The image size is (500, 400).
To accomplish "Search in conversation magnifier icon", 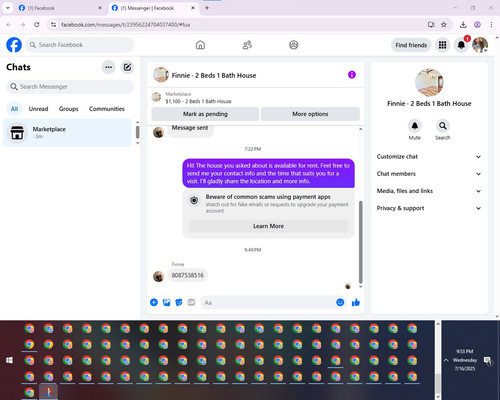I will (x=443, y=126).
